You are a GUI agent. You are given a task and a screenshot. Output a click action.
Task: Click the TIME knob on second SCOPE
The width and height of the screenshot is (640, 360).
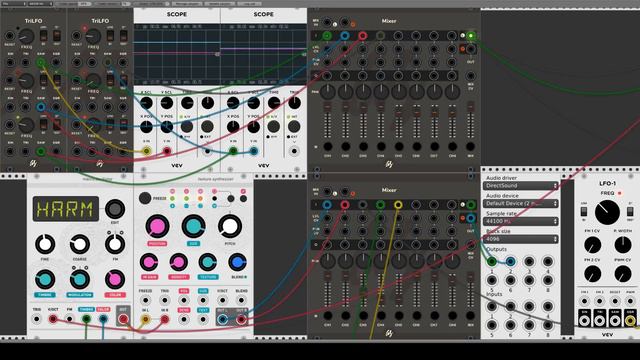pyautogui.click(x=273, y=103)
